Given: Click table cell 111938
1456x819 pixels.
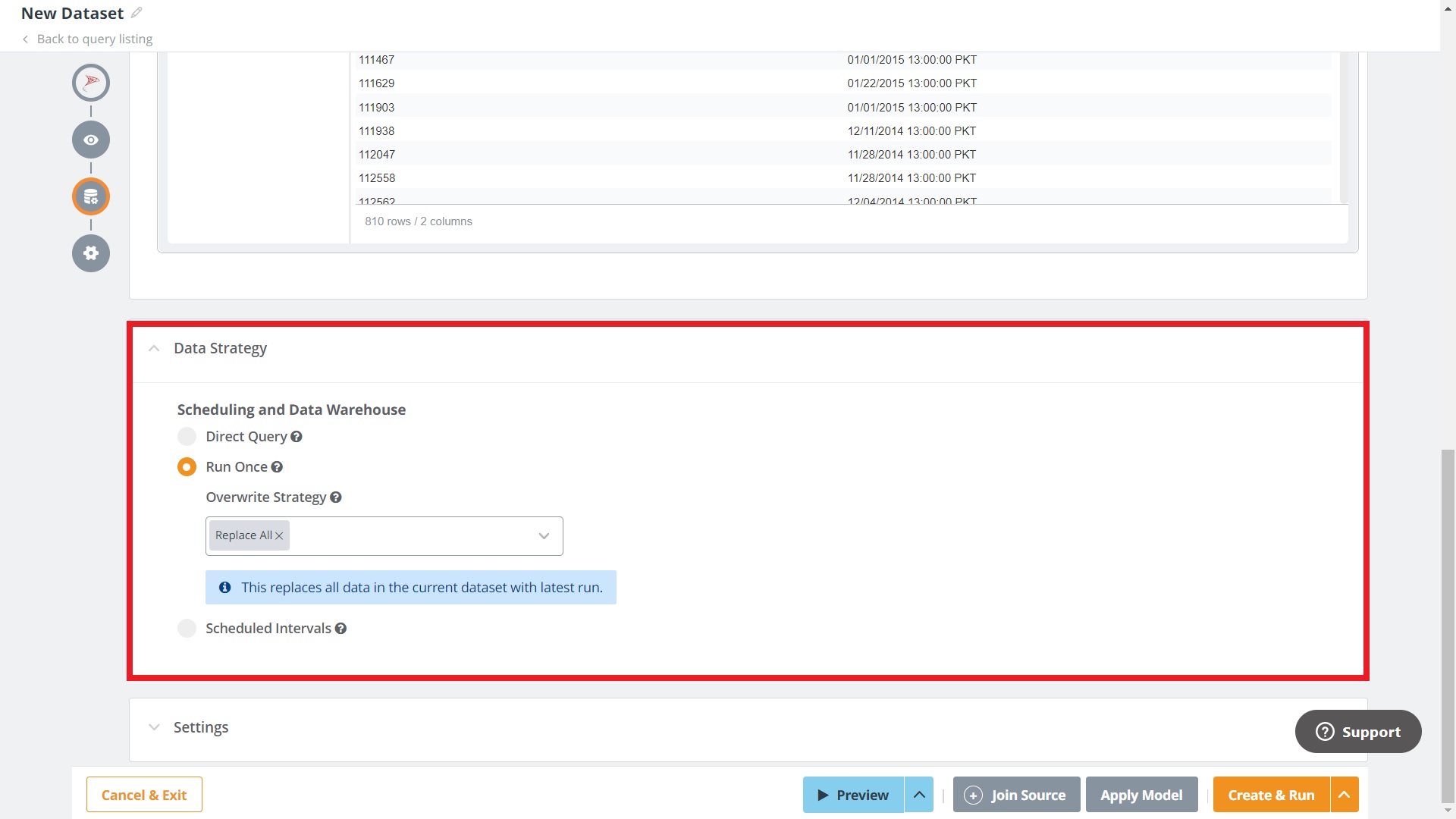Looking at the screenshot, I should (x=377, y=131).
